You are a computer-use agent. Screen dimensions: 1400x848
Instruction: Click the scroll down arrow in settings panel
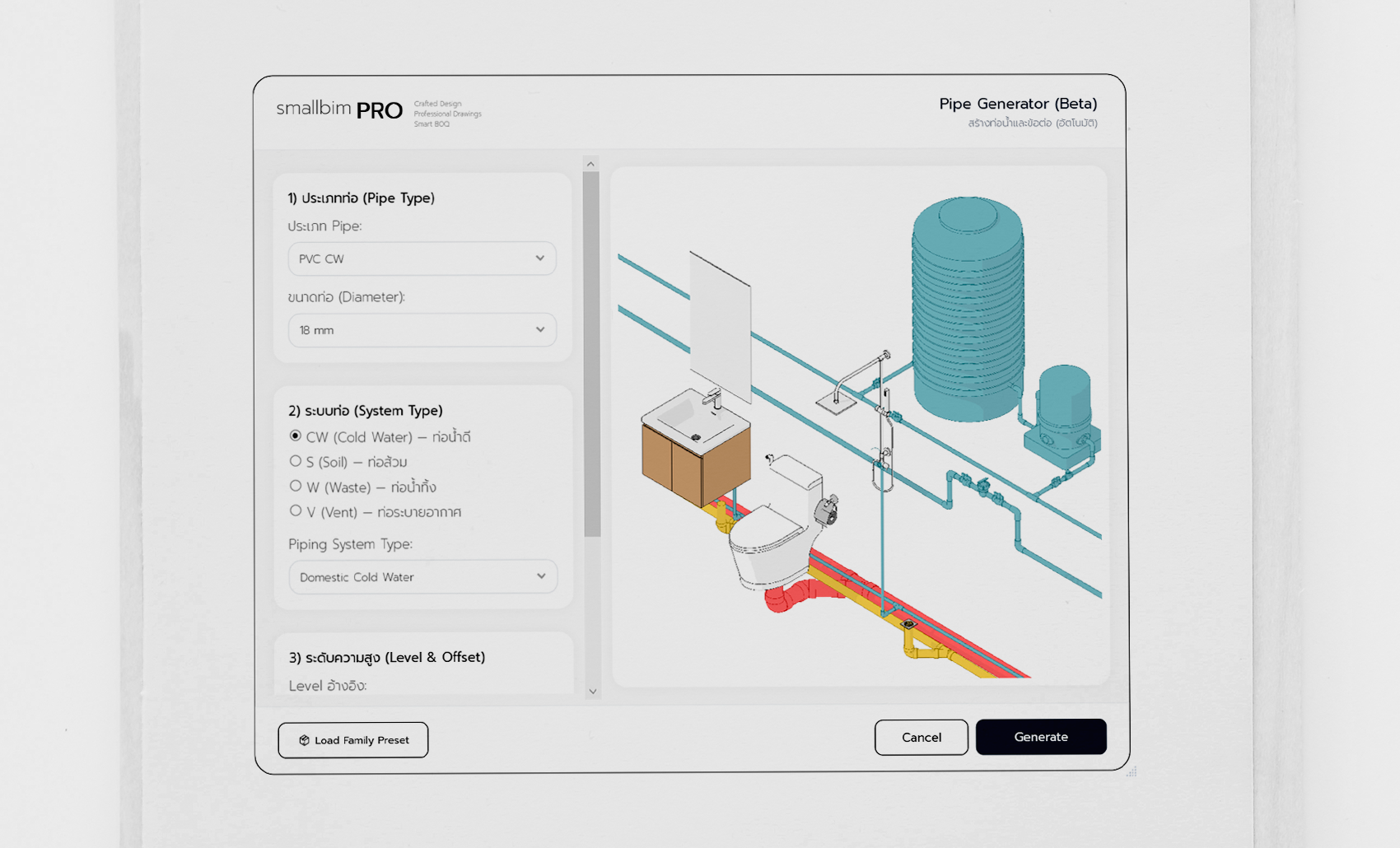pyautogui.click(x=592, y=692)
